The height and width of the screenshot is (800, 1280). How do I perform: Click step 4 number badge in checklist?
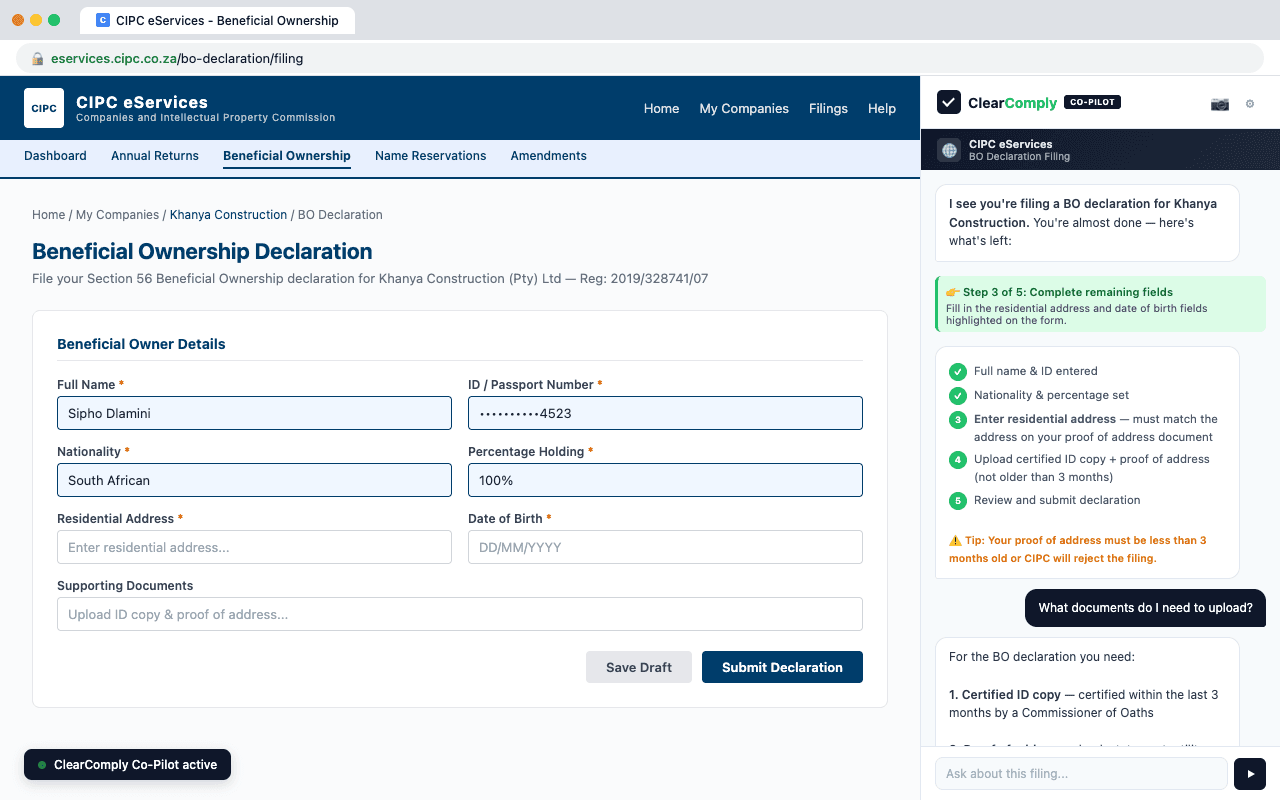958,460
